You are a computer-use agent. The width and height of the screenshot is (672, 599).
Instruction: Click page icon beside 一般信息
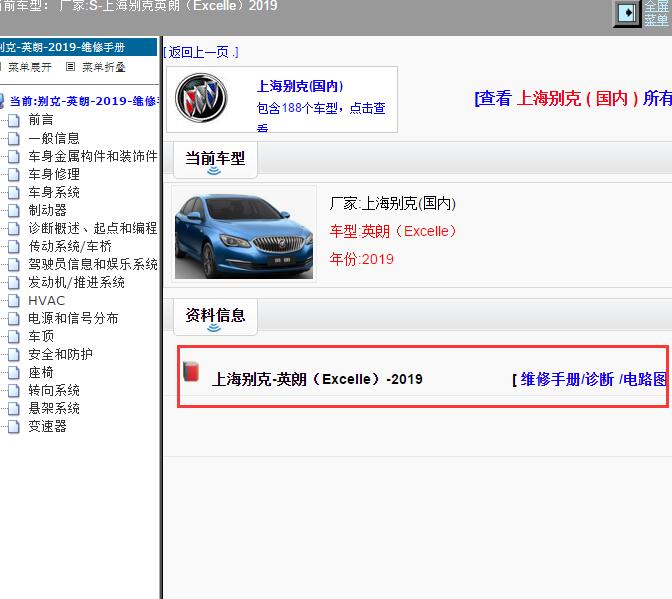[14, 138]
